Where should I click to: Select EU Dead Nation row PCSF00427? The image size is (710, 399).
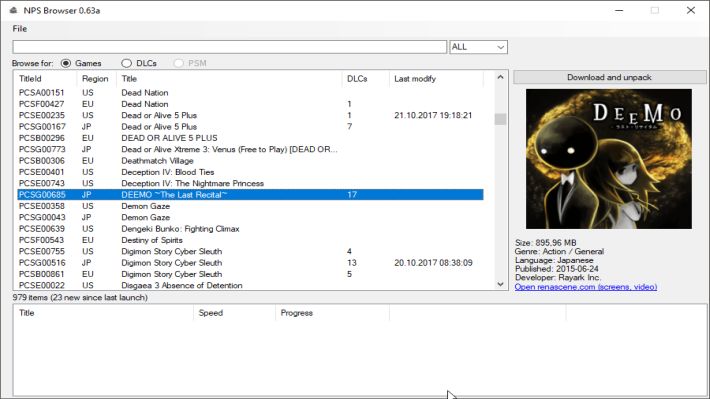click(250, 104)
